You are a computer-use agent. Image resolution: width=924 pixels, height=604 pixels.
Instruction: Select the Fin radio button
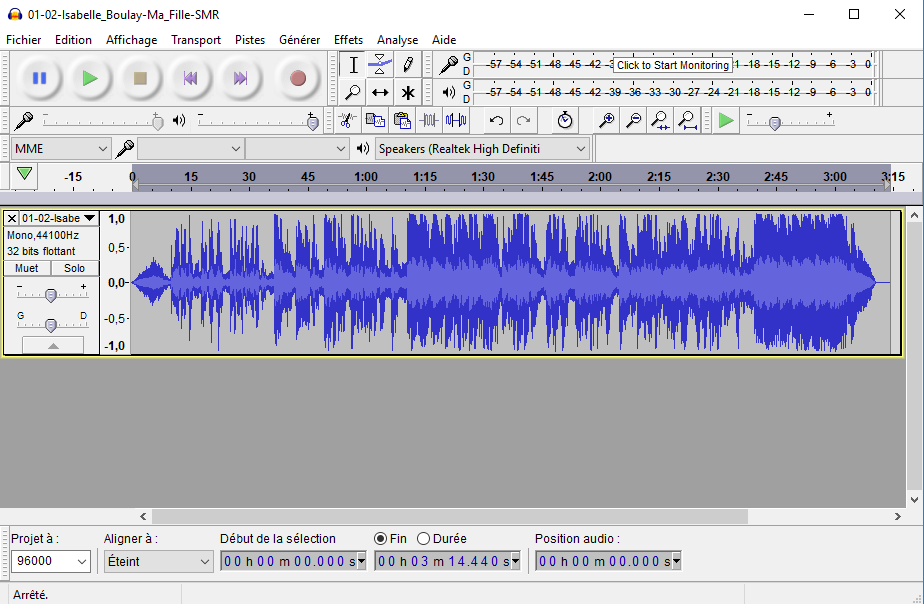(x=381, y=539)
